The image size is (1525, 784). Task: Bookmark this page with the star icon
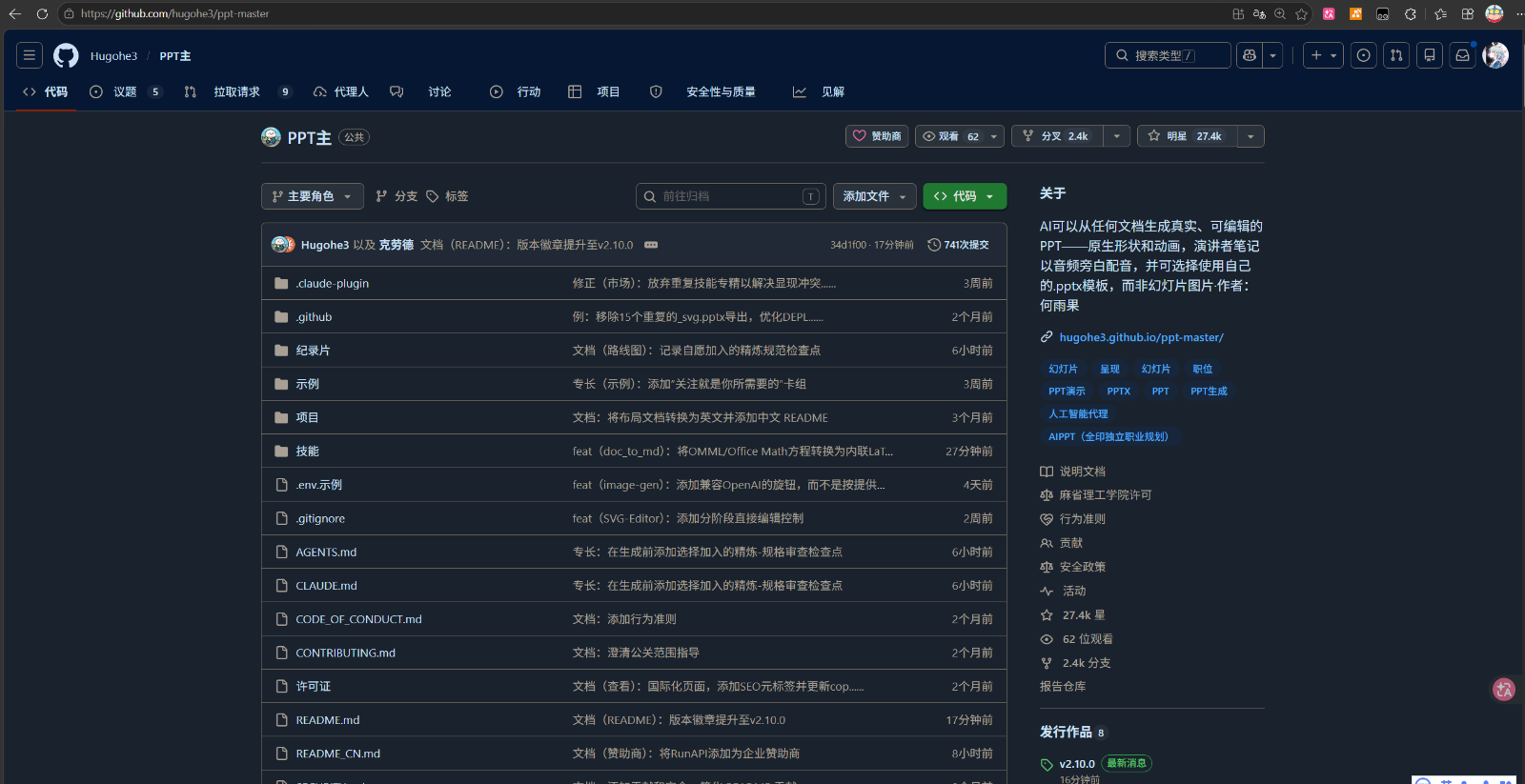coord(1301,13)
